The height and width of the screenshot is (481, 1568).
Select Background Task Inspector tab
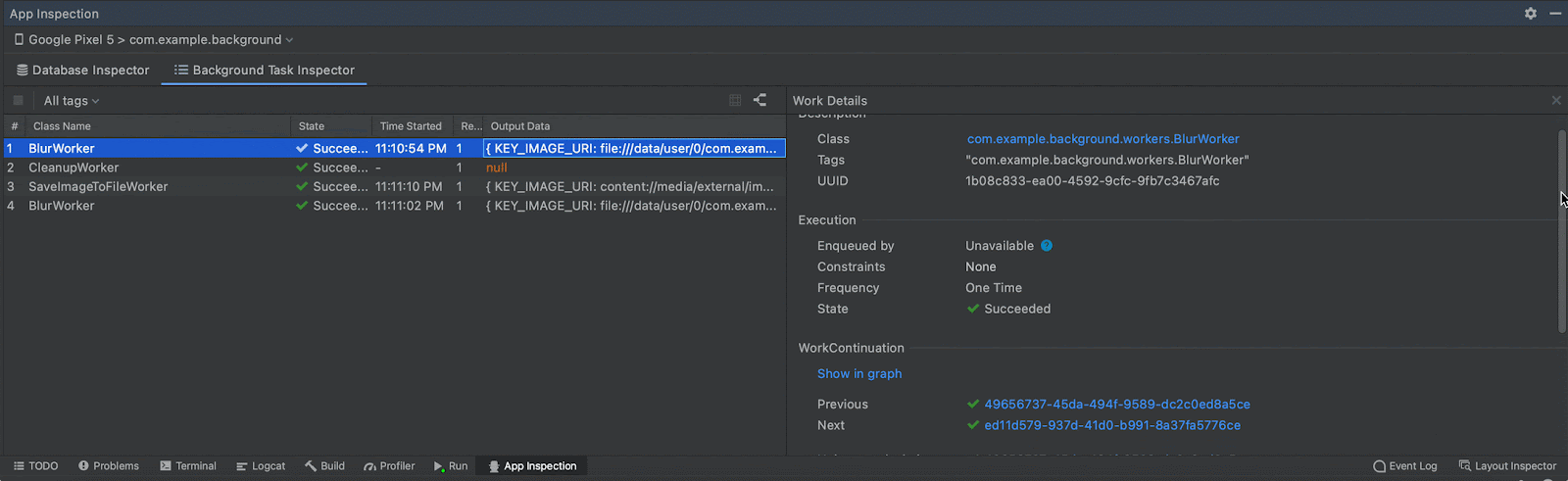coord(264,70)
